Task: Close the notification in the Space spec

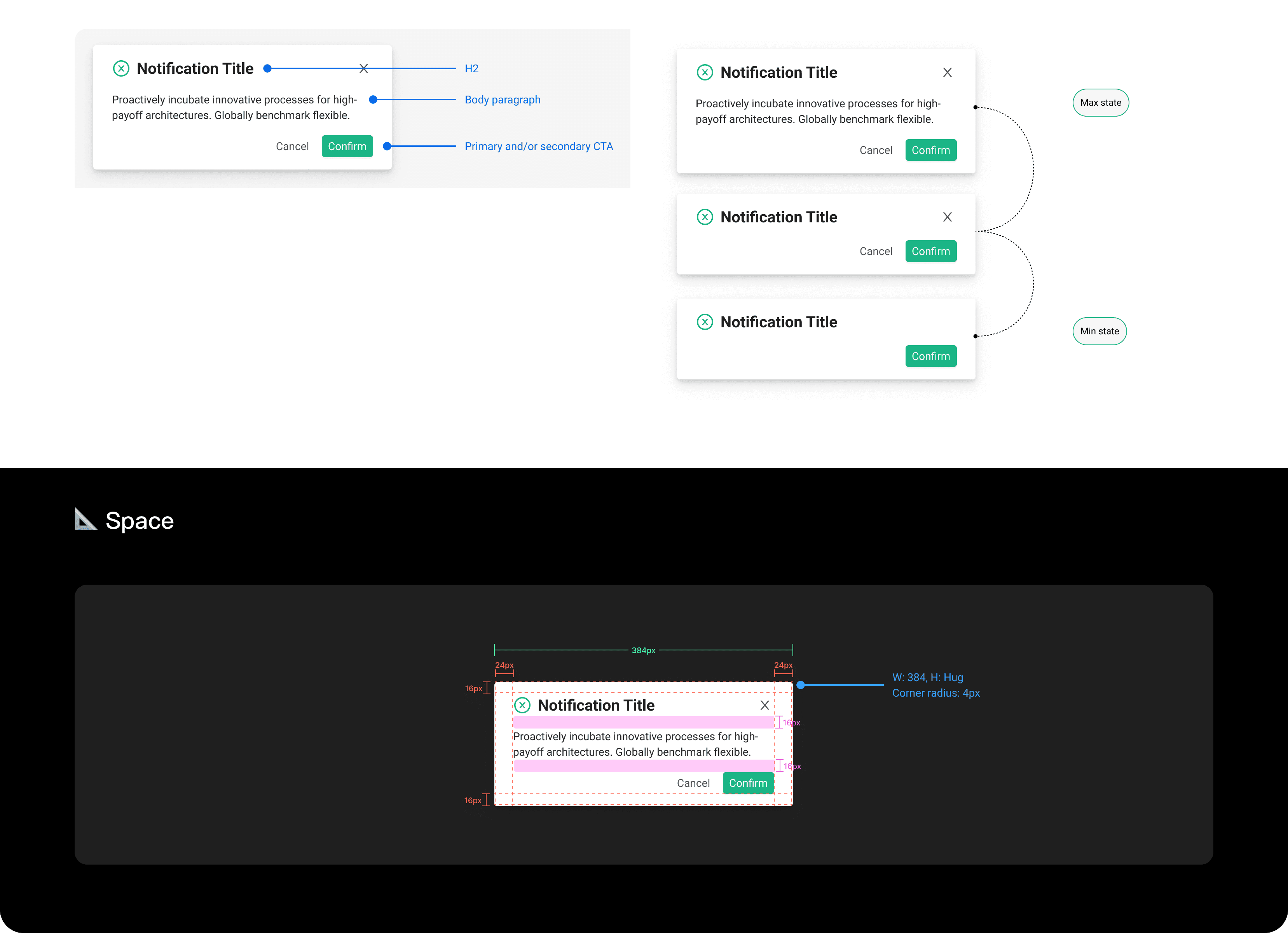Action: [x=765, y=705]
